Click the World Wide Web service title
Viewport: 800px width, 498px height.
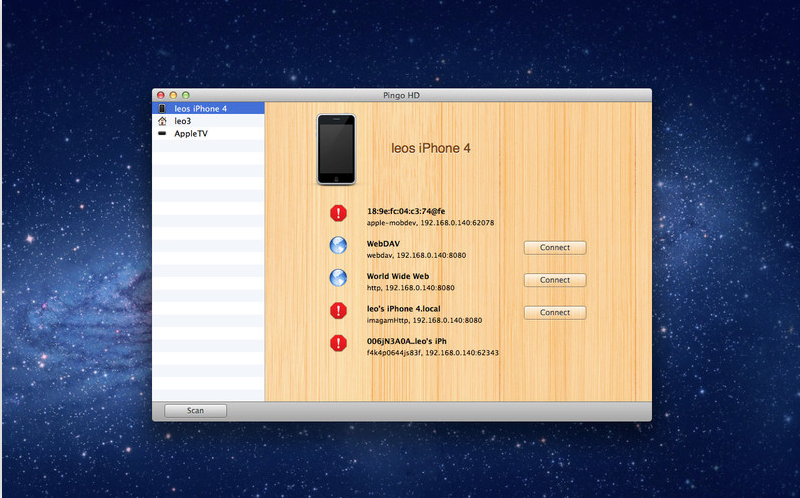tap(398, 276)
